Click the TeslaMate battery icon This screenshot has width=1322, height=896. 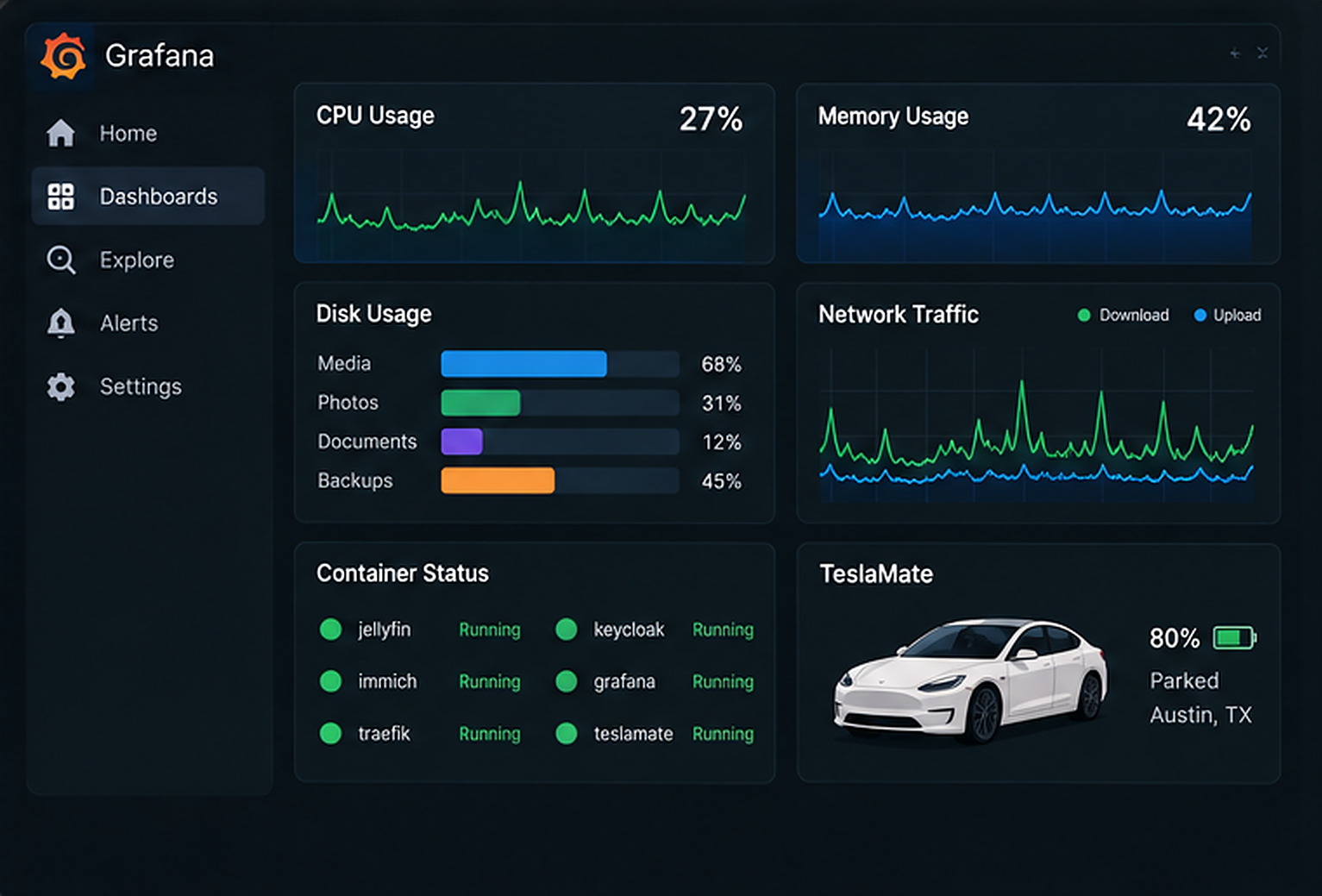pos(1235,638)
